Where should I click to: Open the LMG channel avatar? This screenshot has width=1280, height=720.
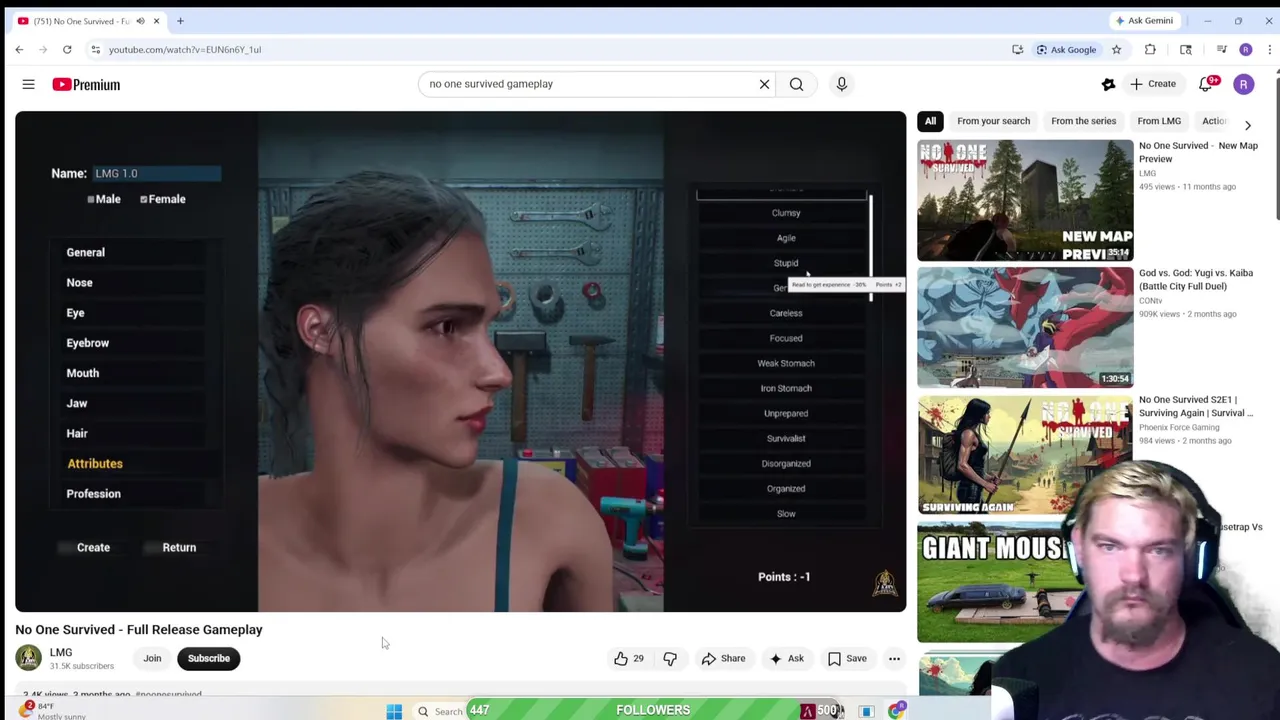pos(28,658)
